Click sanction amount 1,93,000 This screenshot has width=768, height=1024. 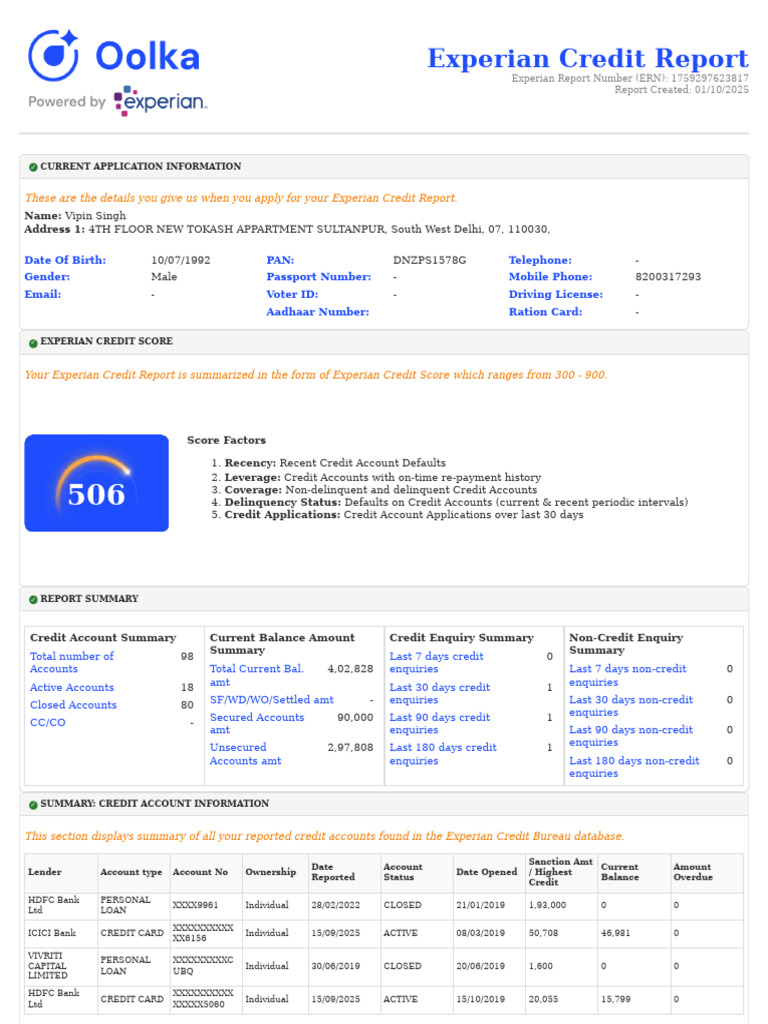[x=547, y=905]
